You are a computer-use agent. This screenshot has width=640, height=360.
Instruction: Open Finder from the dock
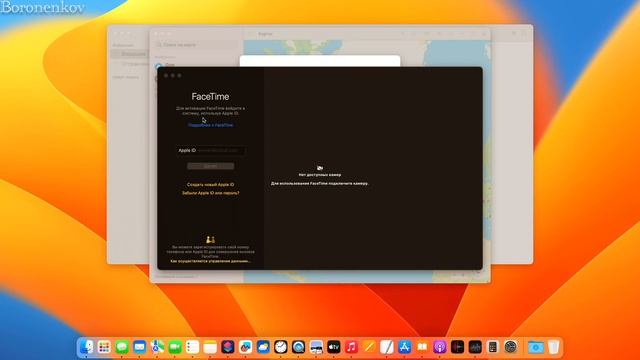click(87, 347)
